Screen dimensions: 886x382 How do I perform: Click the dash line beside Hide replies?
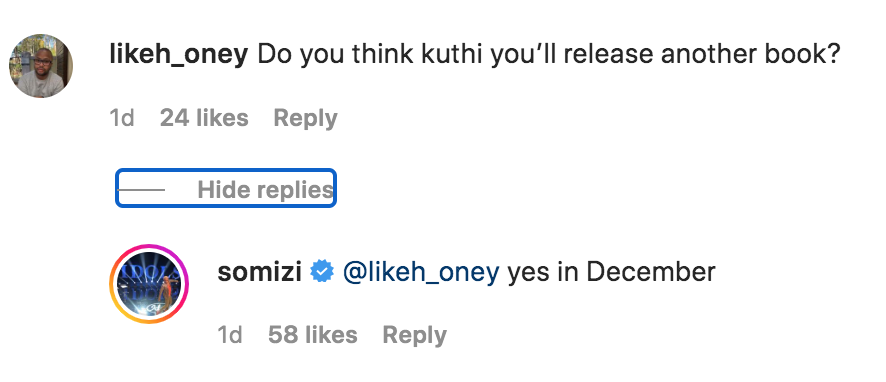(141, 190)
